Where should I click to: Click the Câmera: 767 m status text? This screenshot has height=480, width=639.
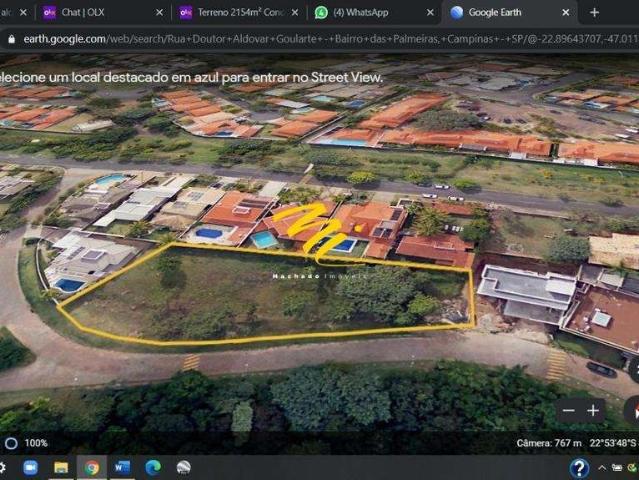[549, 443]
